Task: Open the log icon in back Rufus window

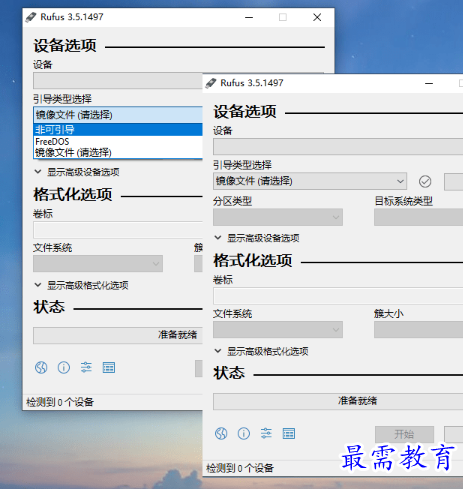Action: coord(109,367)
